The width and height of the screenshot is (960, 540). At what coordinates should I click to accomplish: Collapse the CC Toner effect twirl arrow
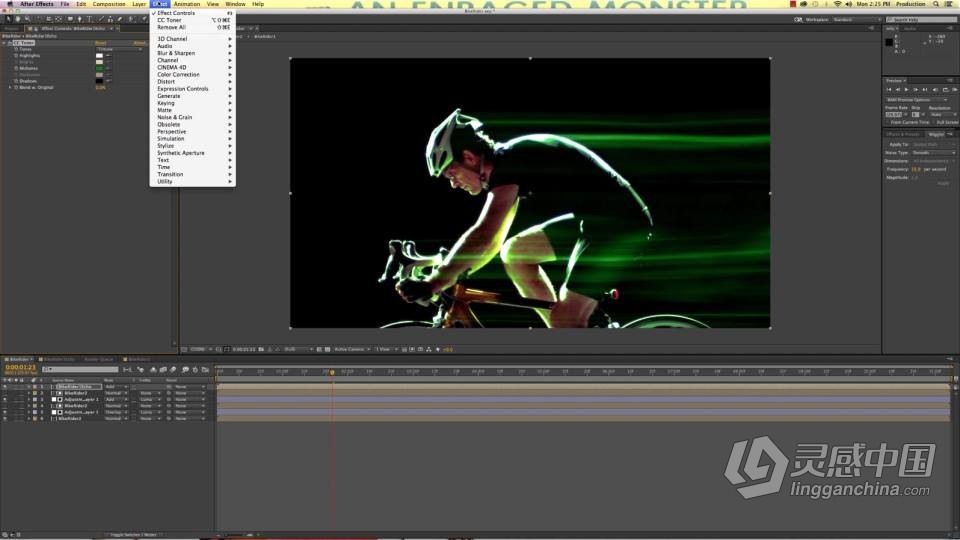click(x=3, y=43)
